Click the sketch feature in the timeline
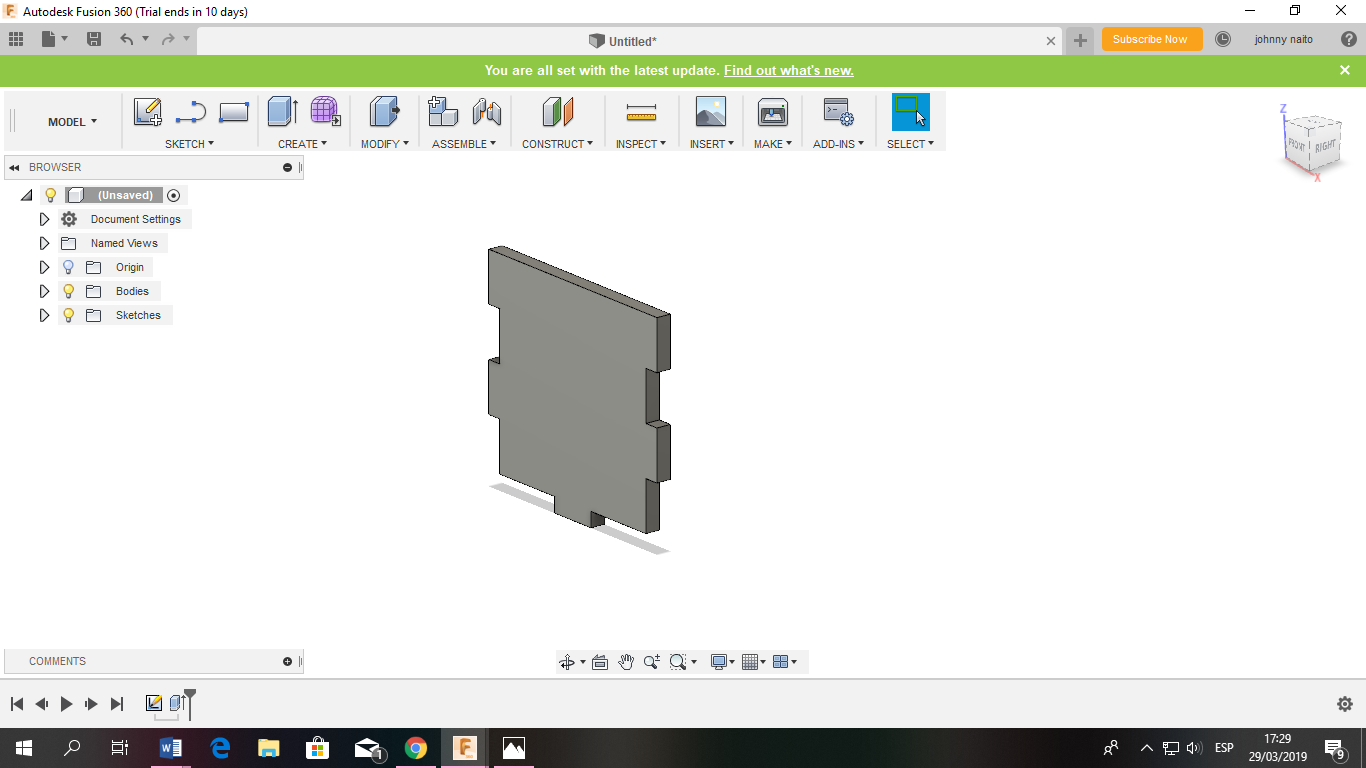Image resolution: width=1366 pixels, height=768 pixels. click(154, 703)
